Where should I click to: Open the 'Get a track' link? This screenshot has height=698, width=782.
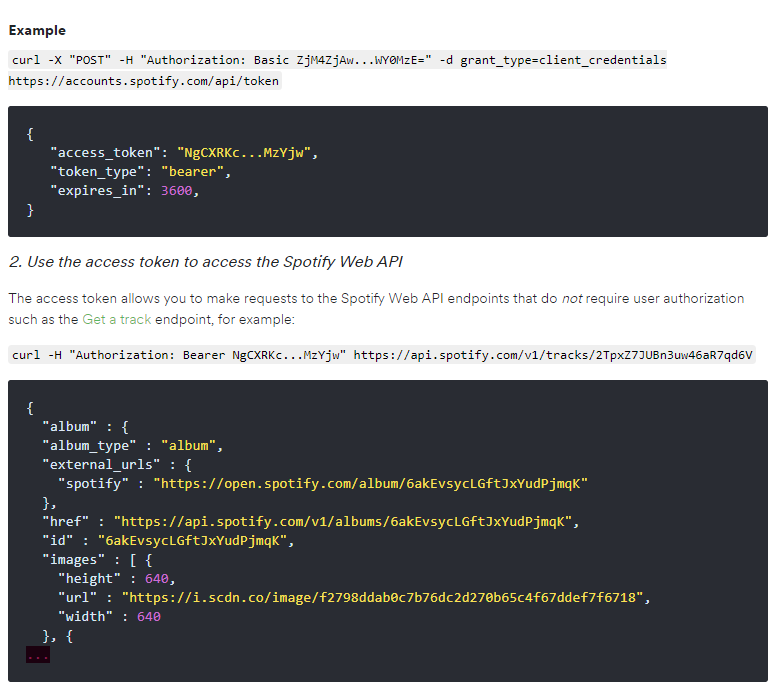pos(116,320)
